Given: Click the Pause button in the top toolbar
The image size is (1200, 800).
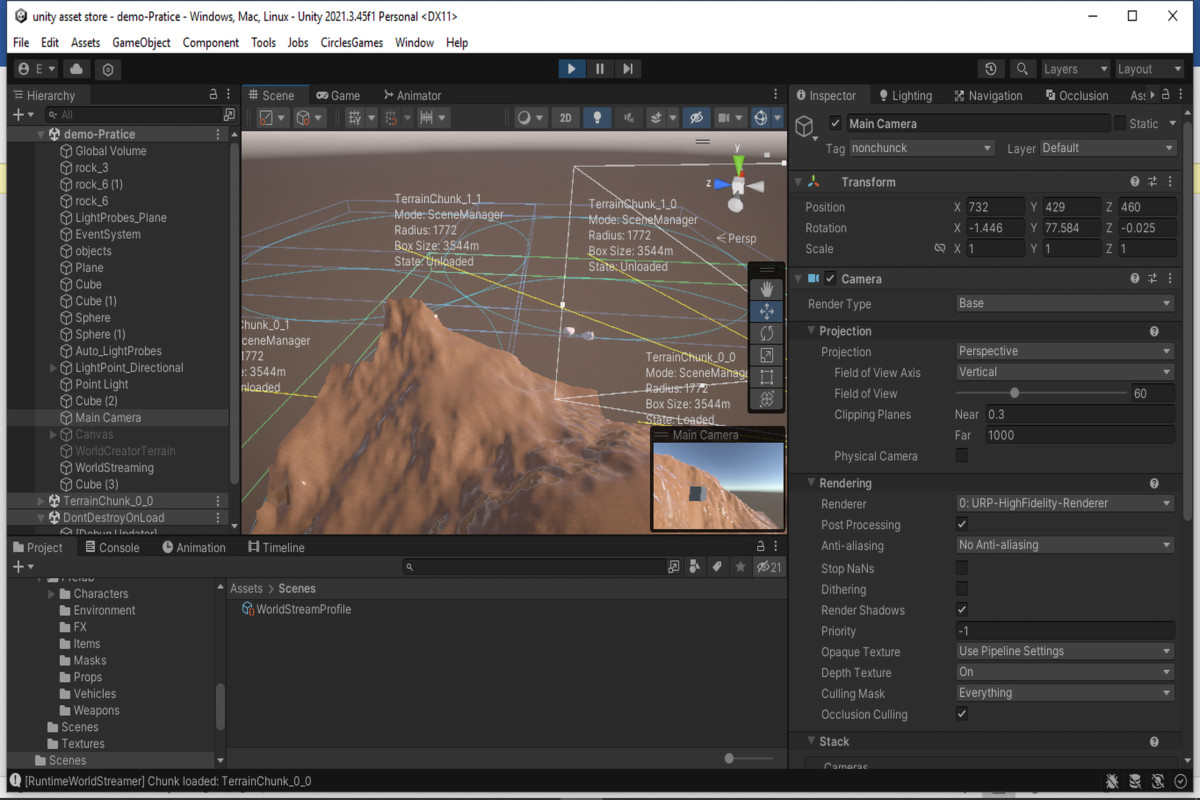Looking at the screenshot, I should click(600, 69).
